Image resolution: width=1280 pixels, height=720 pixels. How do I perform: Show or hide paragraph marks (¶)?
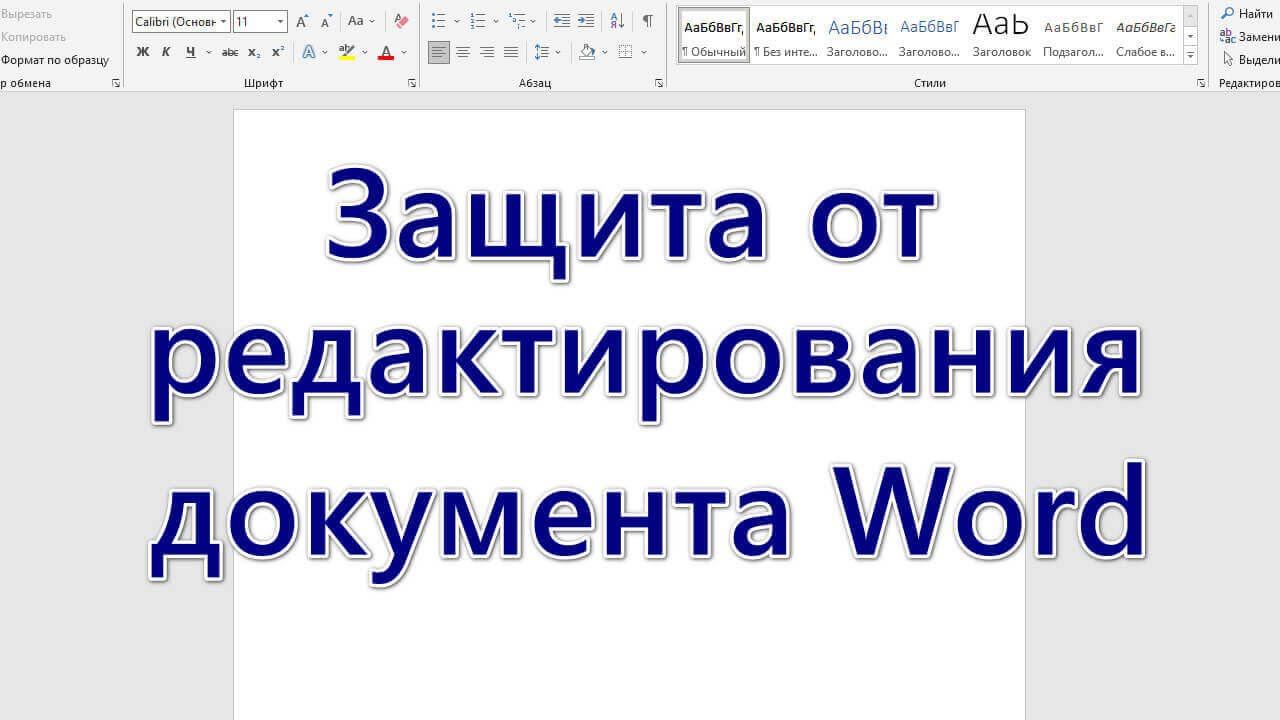pos(648,21)
